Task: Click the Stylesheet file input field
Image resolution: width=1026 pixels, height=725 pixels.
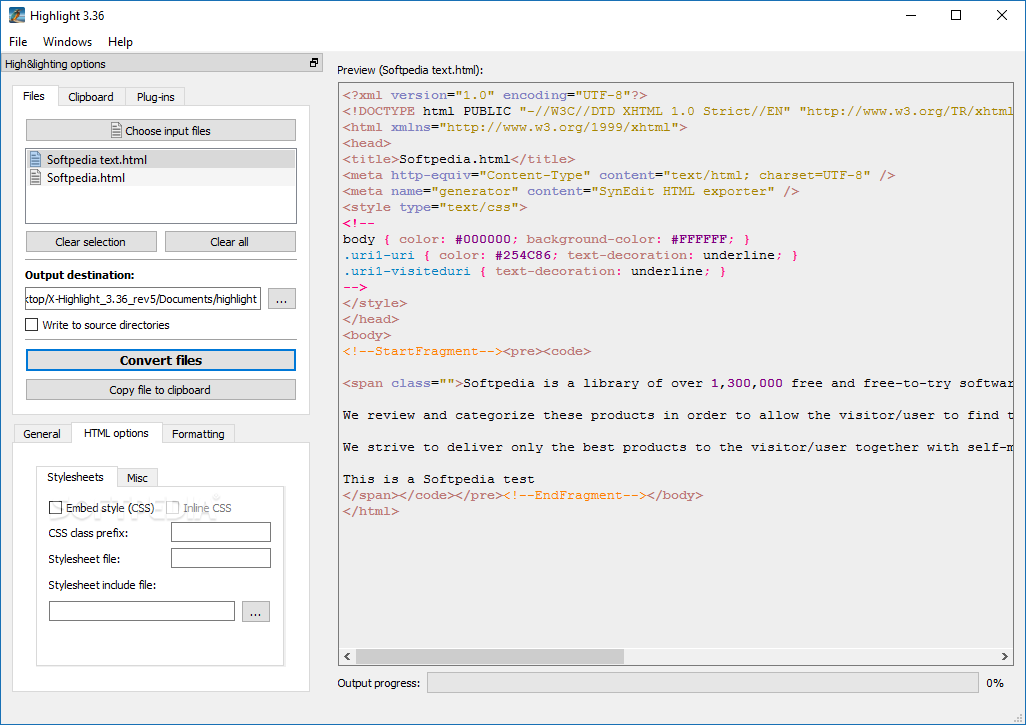Action: point(221,558)
